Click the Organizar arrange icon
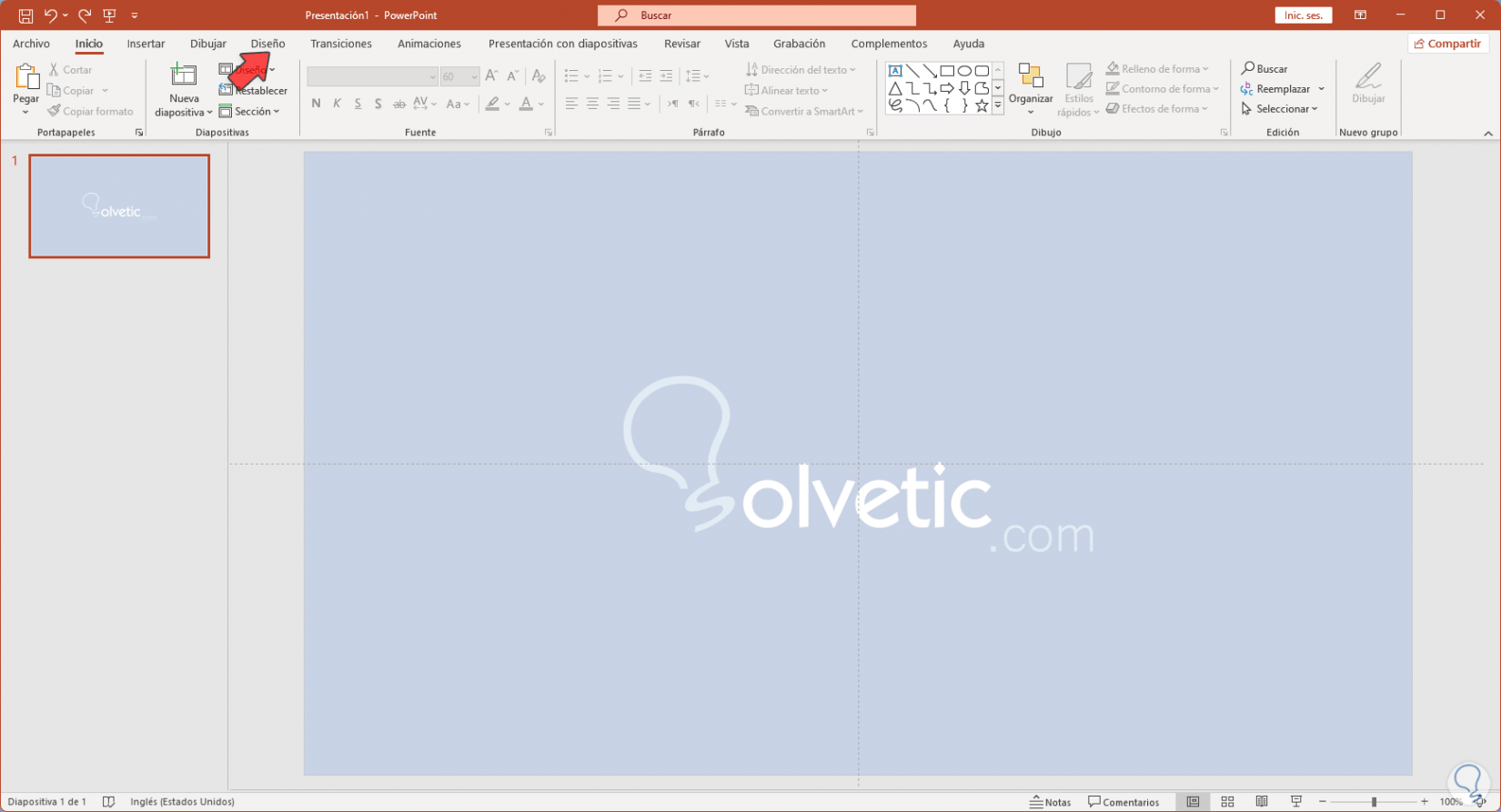Image resolution: width=1501 pixels, height=812 pixels. 1031,76
